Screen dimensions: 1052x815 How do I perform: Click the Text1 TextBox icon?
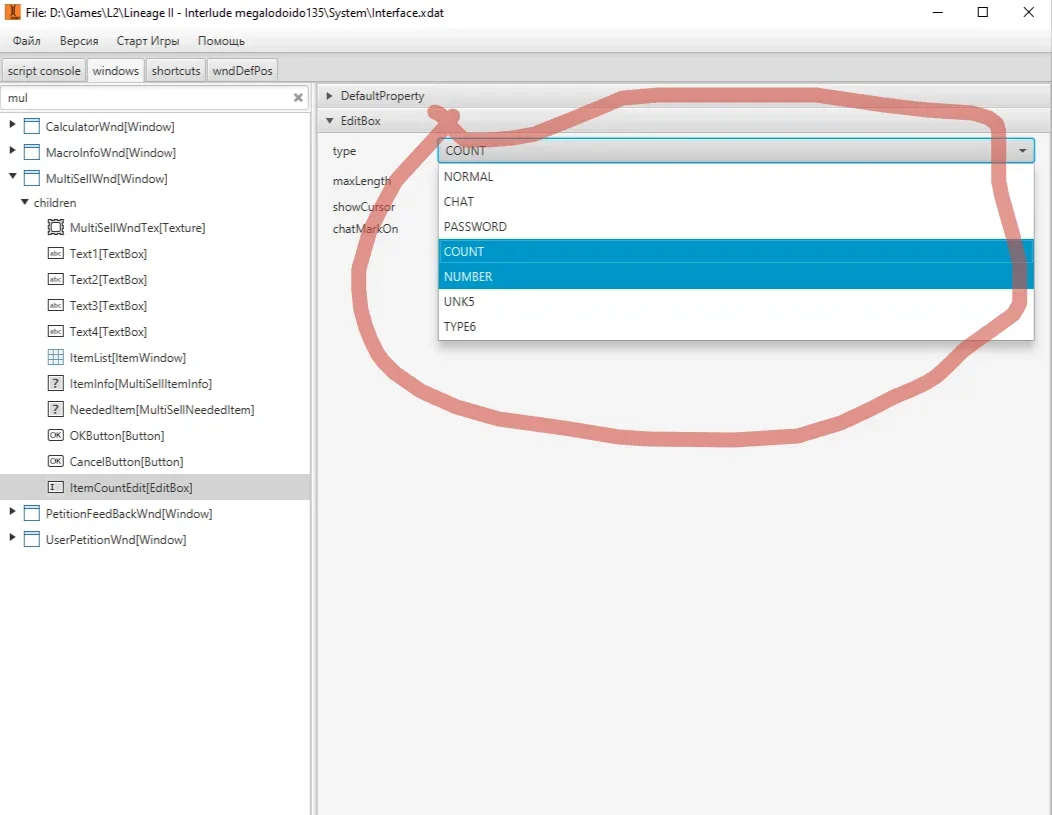[56, 254]
